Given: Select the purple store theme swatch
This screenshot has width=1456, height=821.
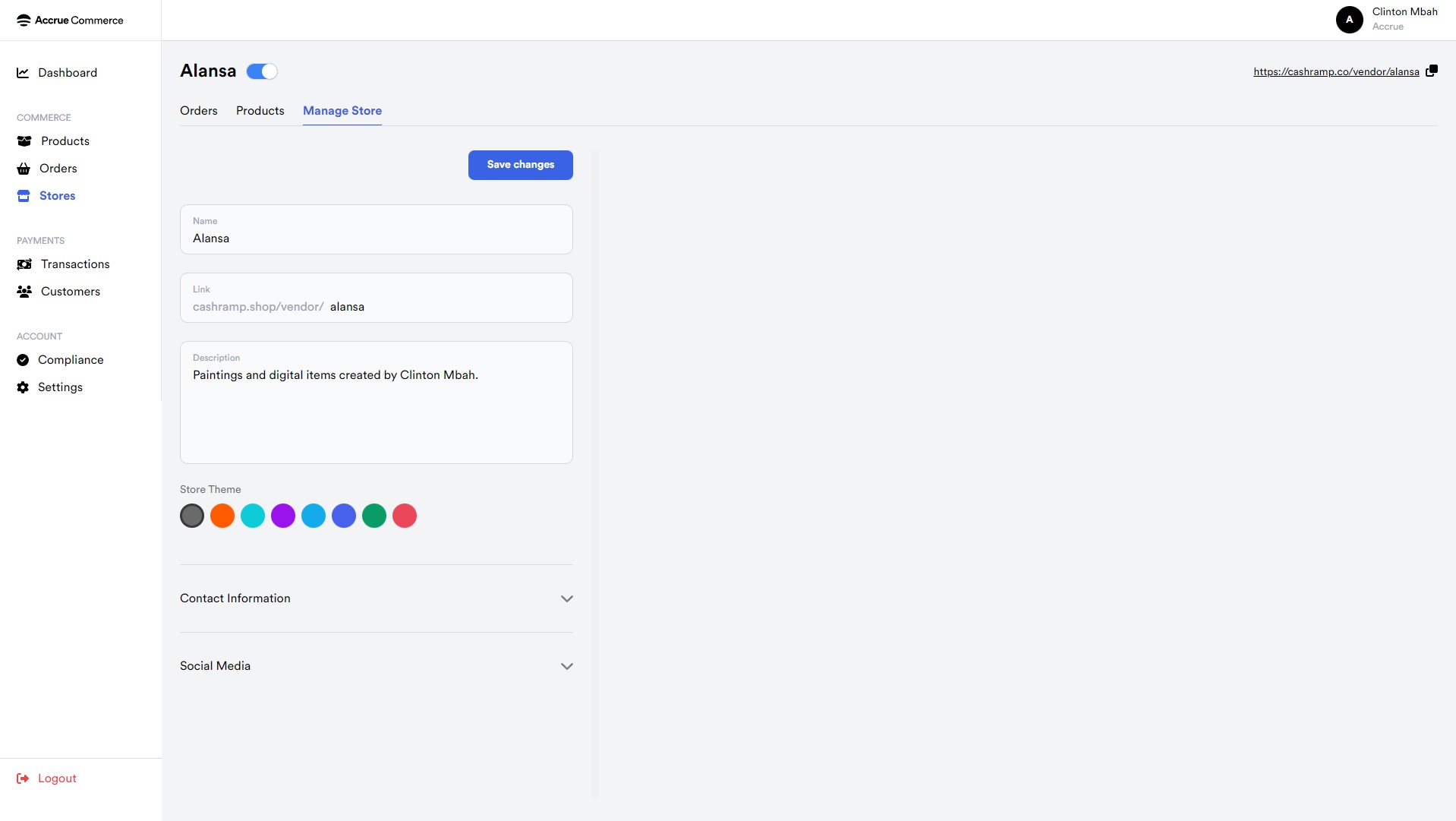Looking at the screenshot, I should click(x=282, y=516).
